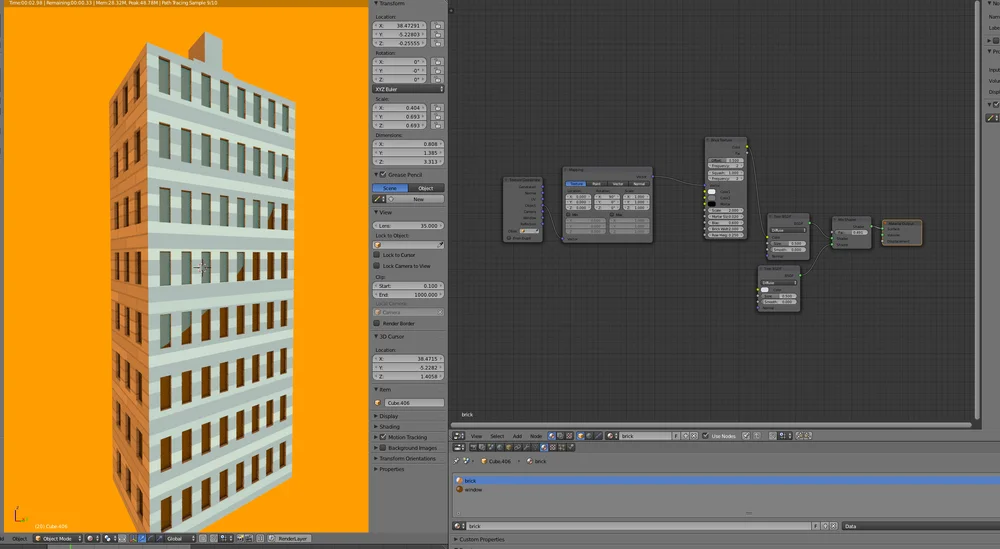Open the Object Mode dropdown
This screenshot has width=1000, height=549.
pos(58,539)
